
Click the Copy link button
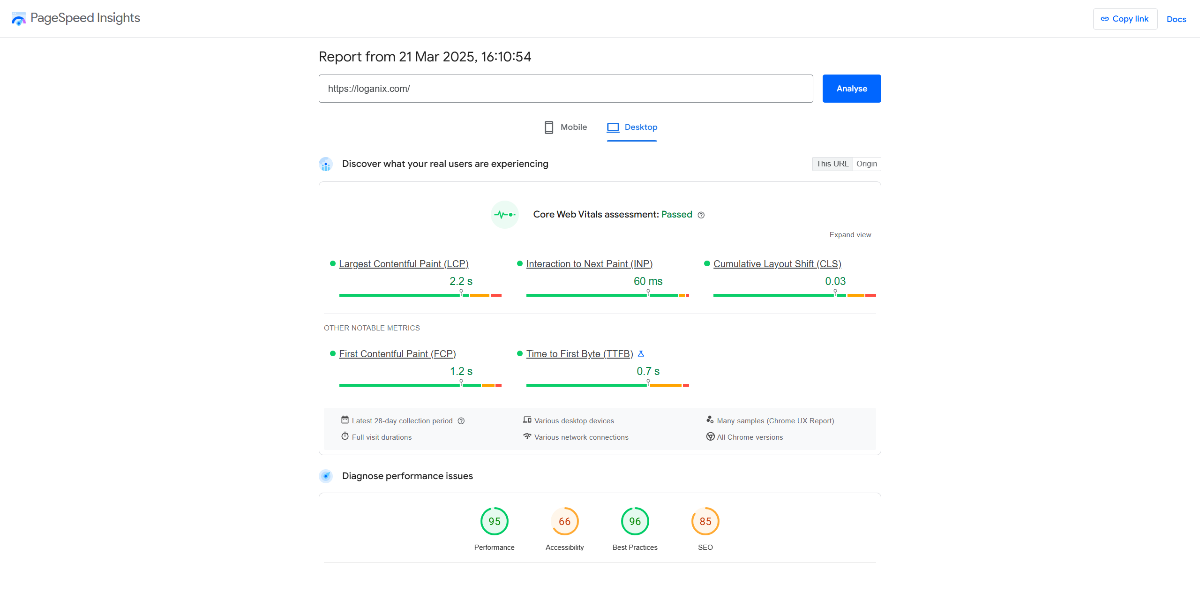click(x=1125, y=19)
